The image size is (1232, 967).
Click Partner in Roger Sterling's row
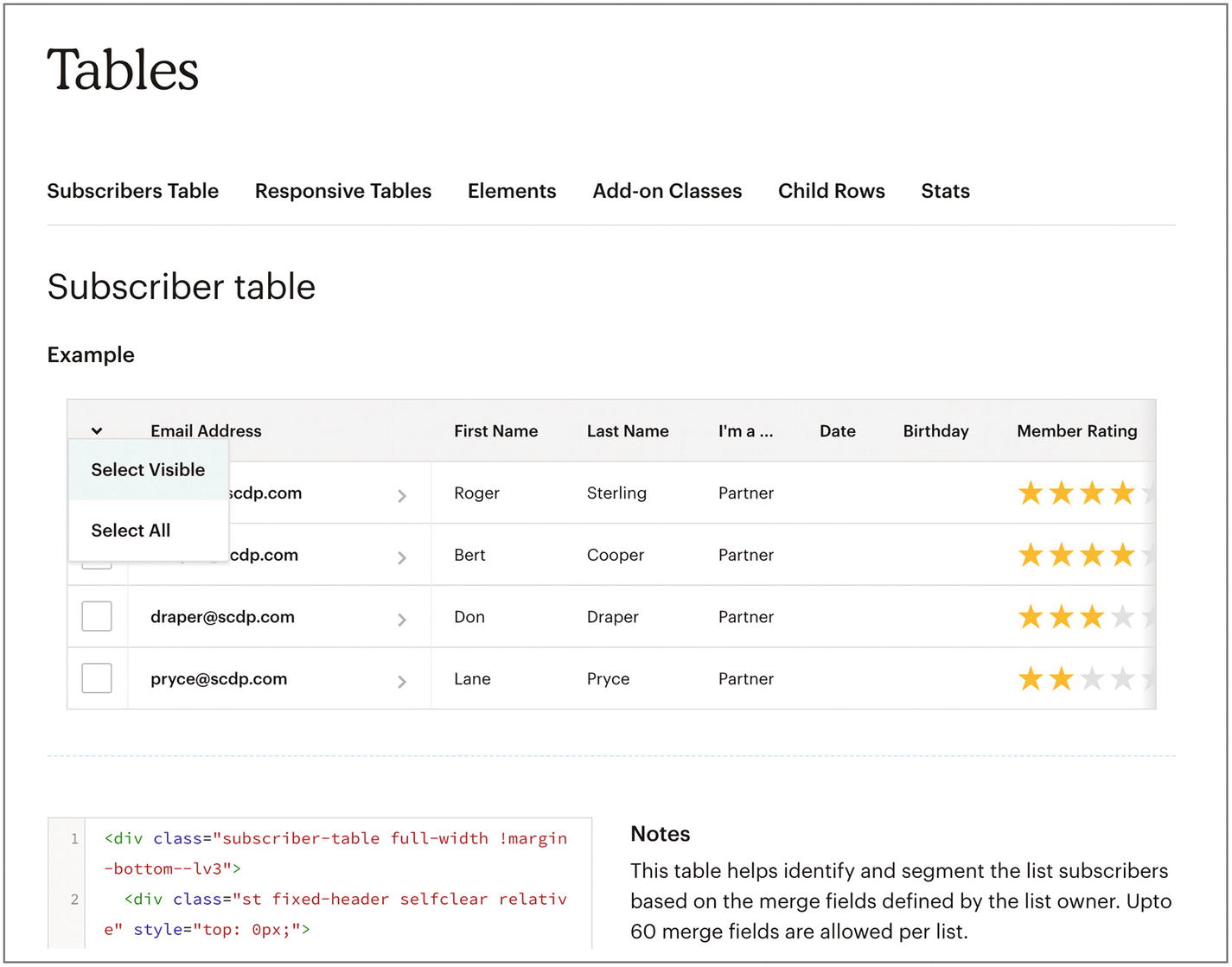coord(745,493)
